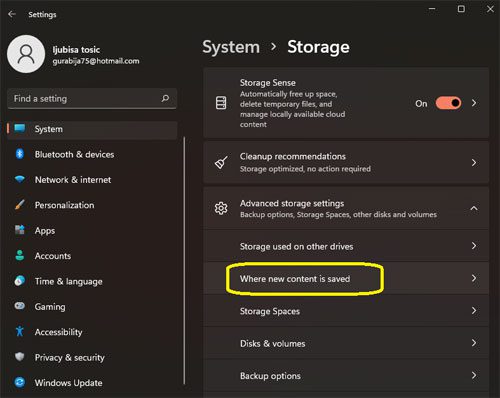The height and width of the screenshot is (398, 500).
Task: Click the Privacy & security shield icon
Action: pos(20,357)
